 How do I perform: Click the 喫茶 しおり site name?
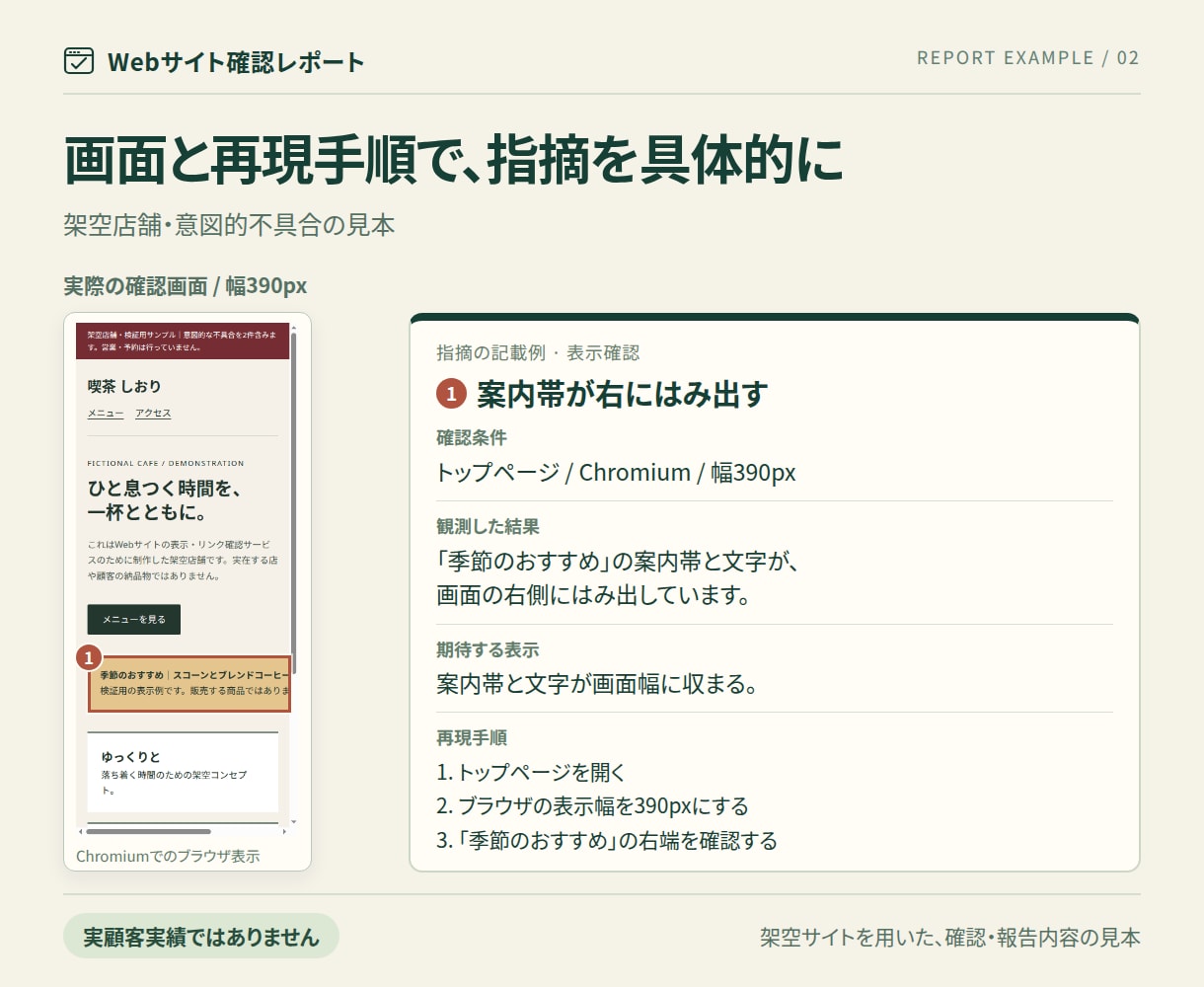pyautogui.click(x=124, y=386)
